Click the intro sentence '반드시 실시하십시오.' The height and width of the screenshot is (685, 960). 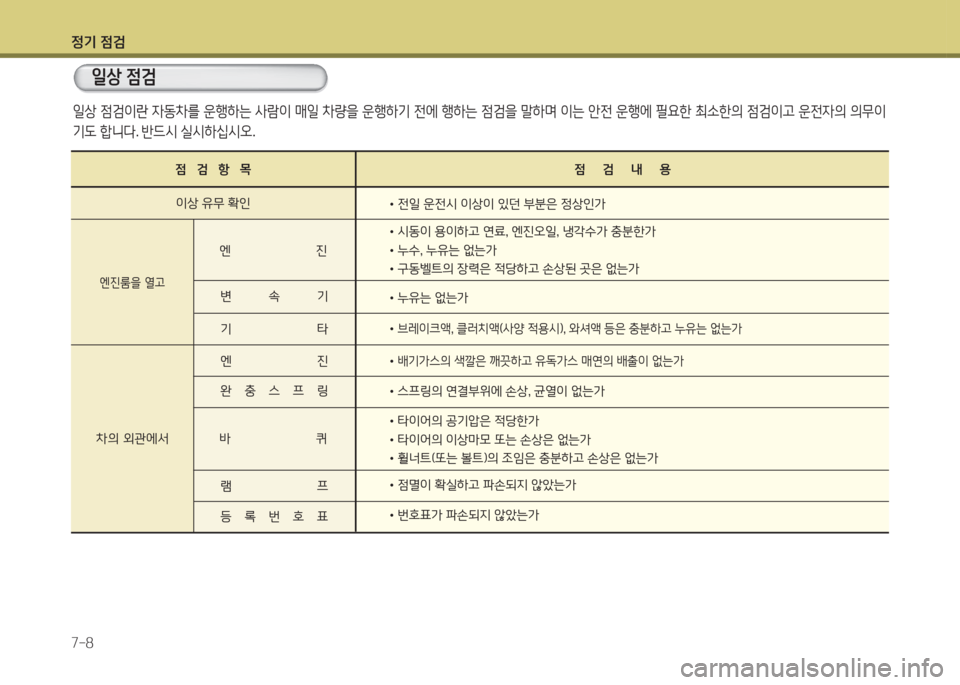click(x=198, y=132)
